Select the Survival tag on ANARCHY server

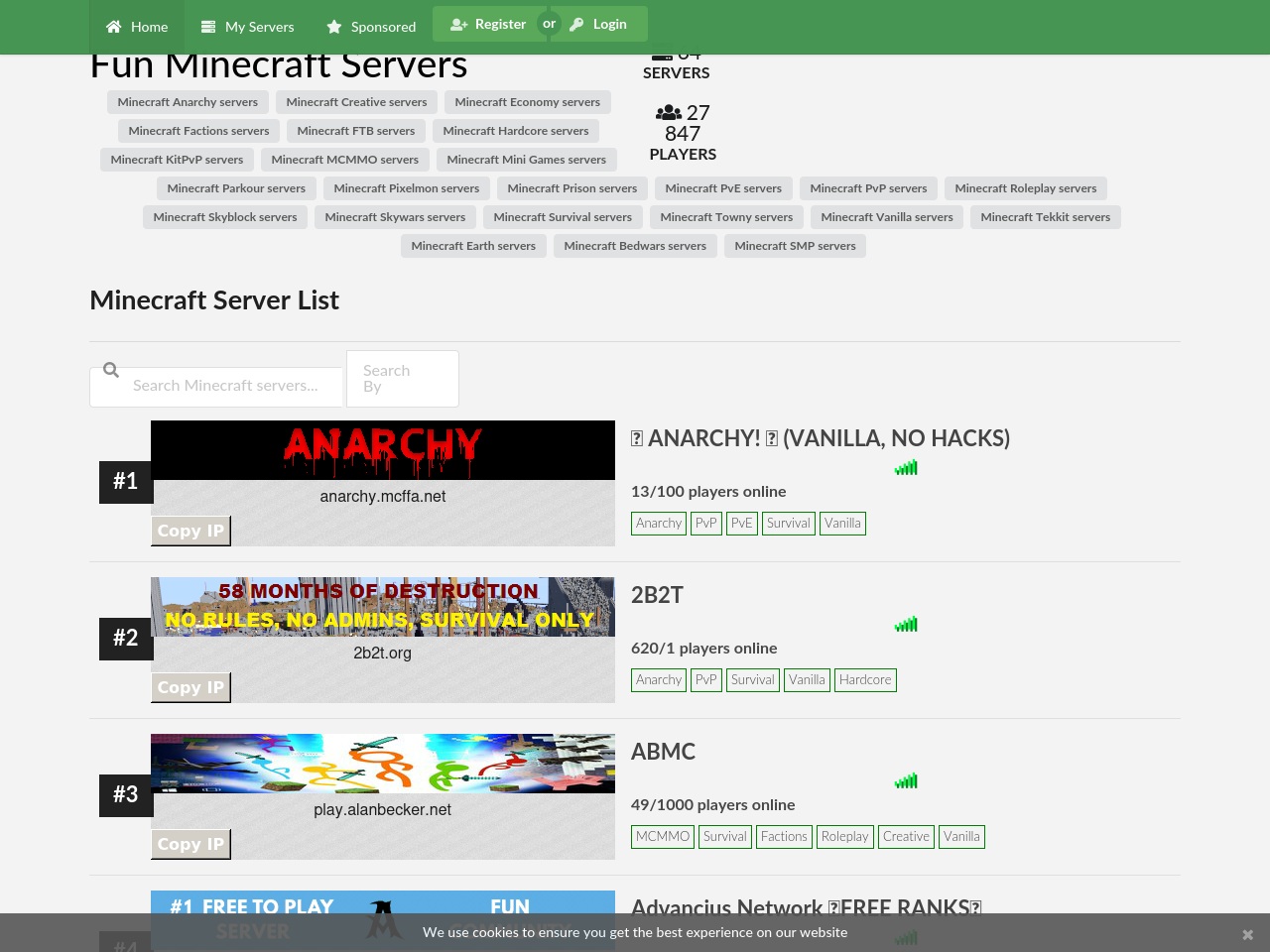(789, 524)
